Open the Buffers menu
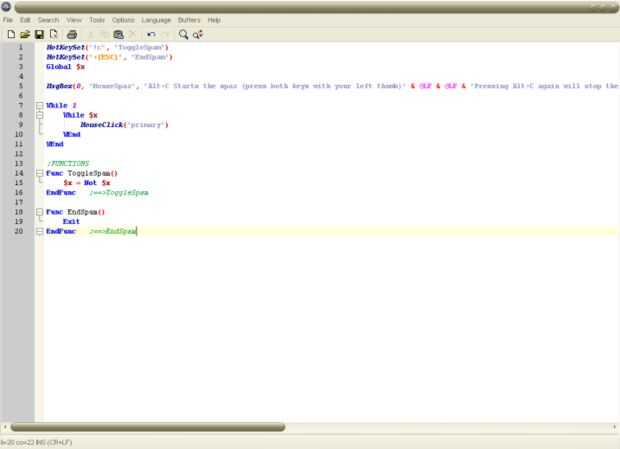The width and height of the screenshot is (620, 449). [x=189, y=20]
